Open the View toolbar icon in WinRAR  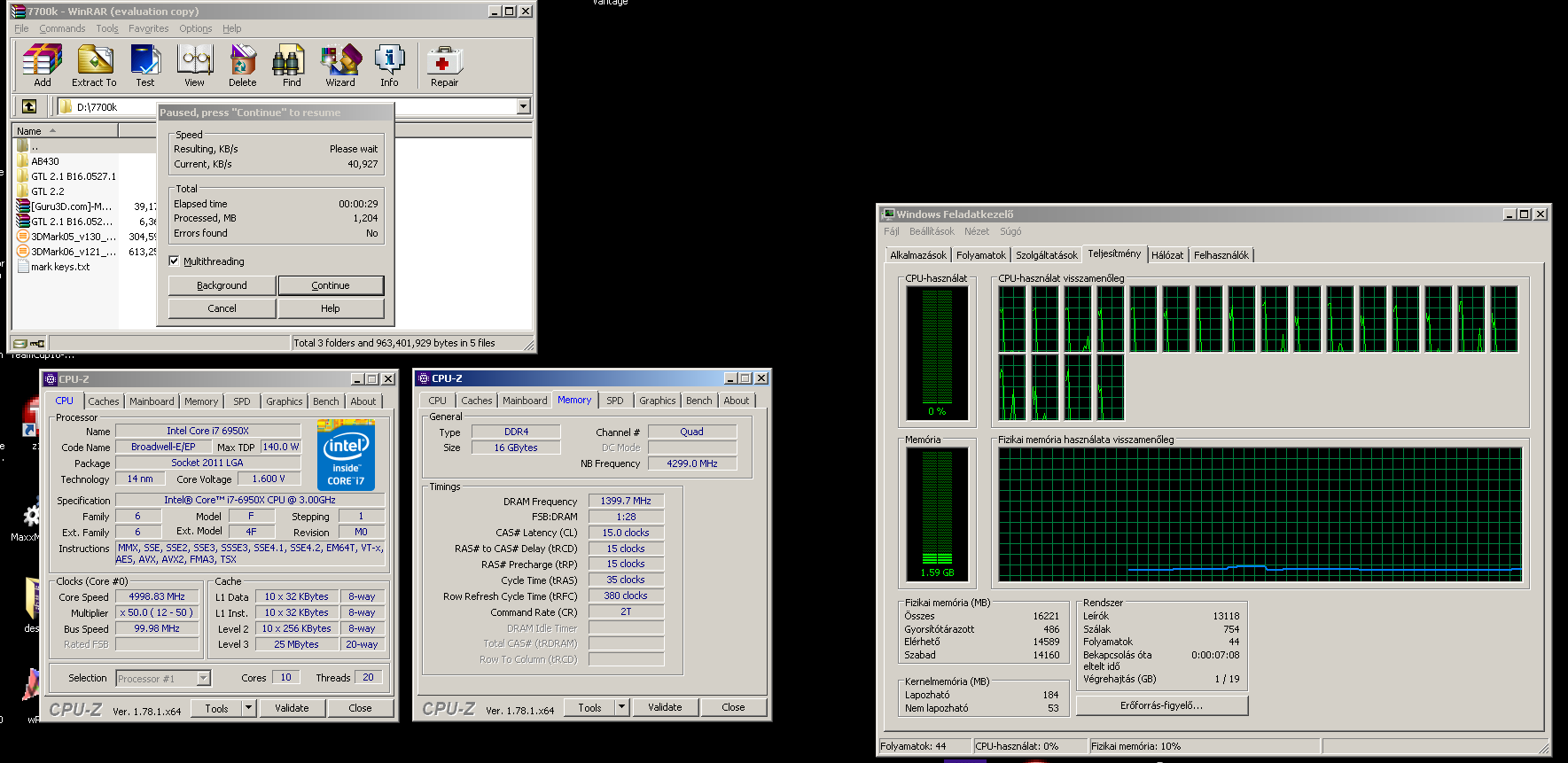point(194,66)
